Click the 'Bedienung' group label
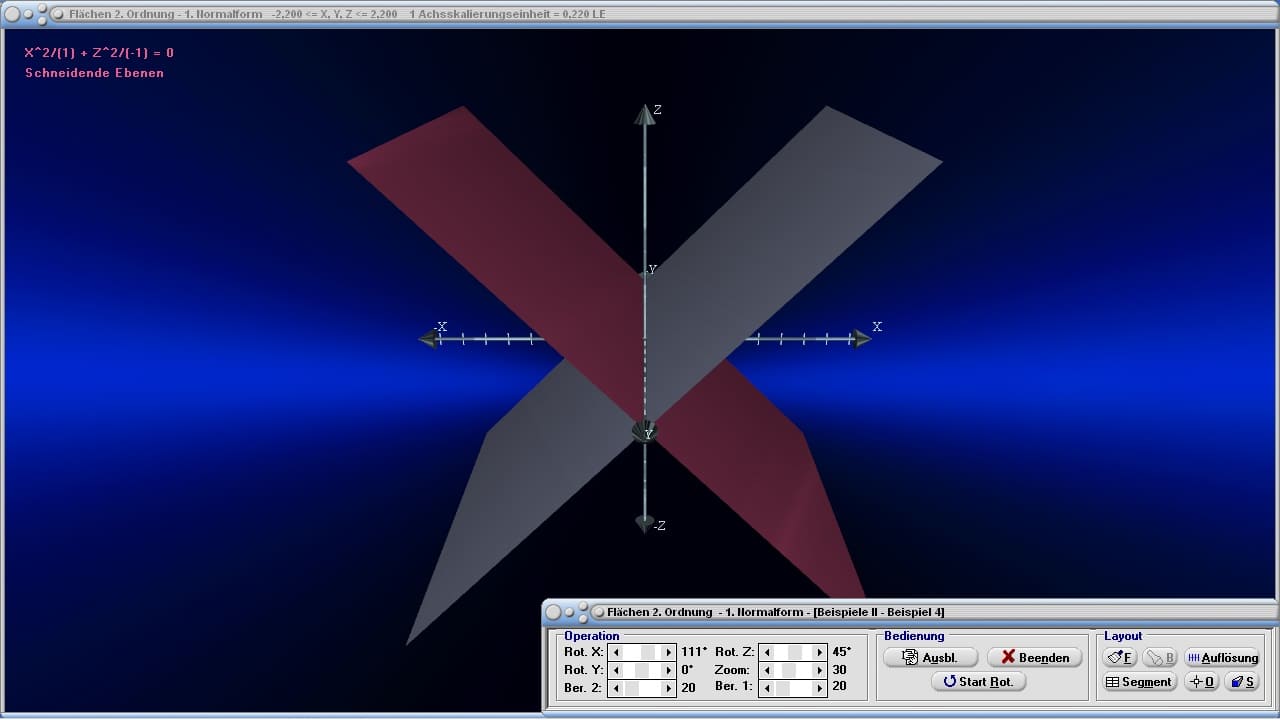This screenshot has height=720, width=1280. [x=914, y=636]
